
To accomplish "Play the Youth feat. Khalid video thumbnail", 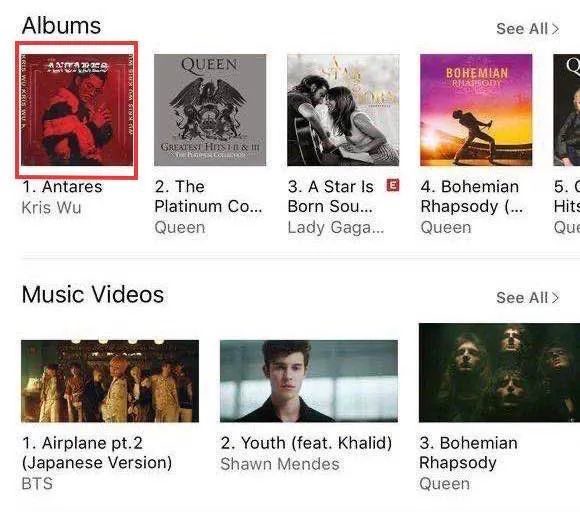I will (309, 381).
